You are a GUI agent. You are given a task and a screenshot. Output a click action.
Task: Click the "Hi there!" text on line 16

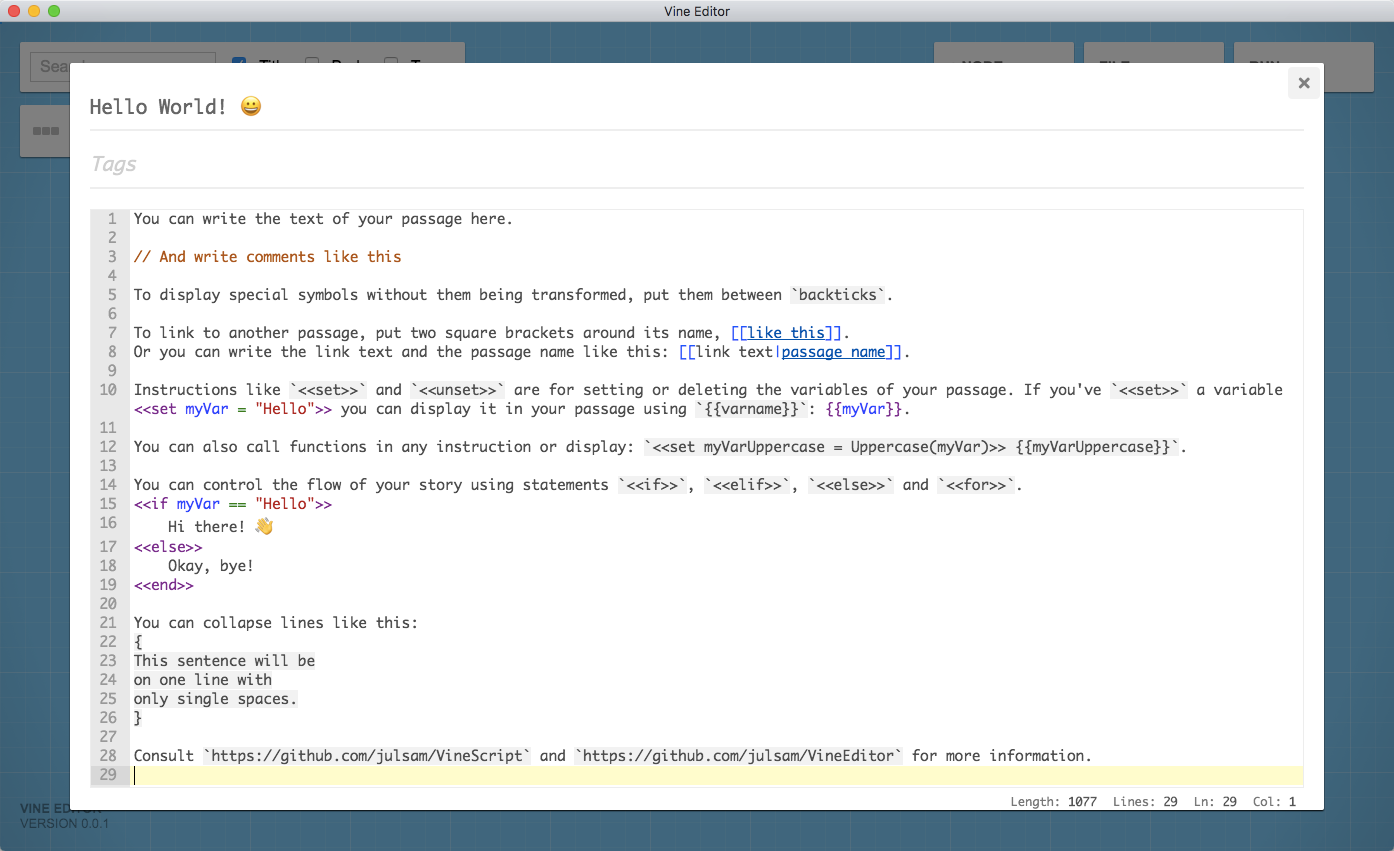click(x=206, y=527)
